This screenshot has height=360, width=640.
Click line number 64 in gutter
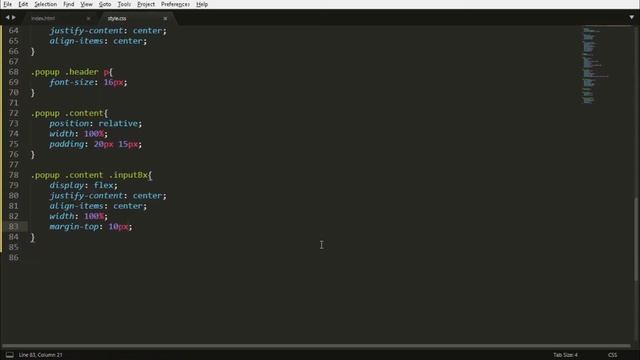pyautogui.click(x=13, y=31)
